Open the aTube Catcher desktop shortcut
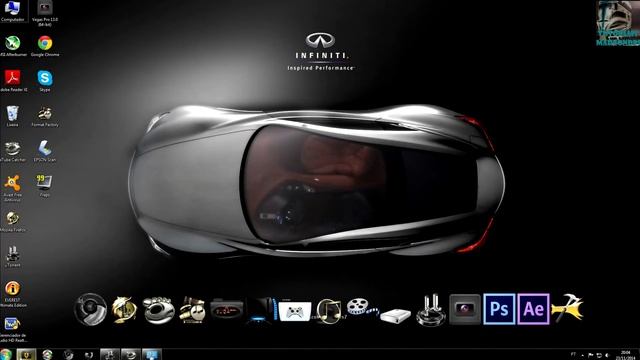 tap(13, 151)
